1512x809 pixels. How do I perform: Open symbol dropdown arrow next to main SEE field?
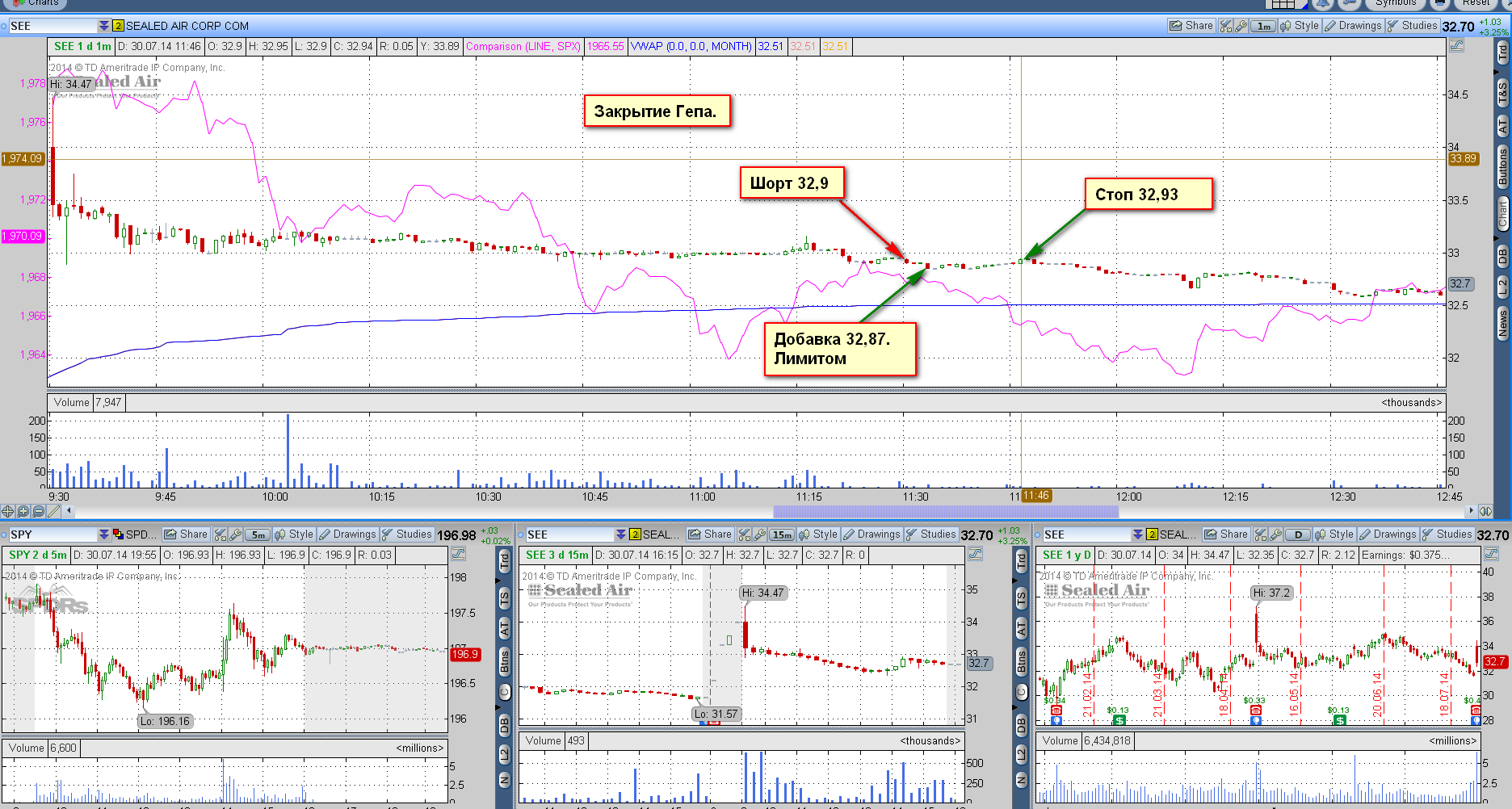[x=103, y=26]
